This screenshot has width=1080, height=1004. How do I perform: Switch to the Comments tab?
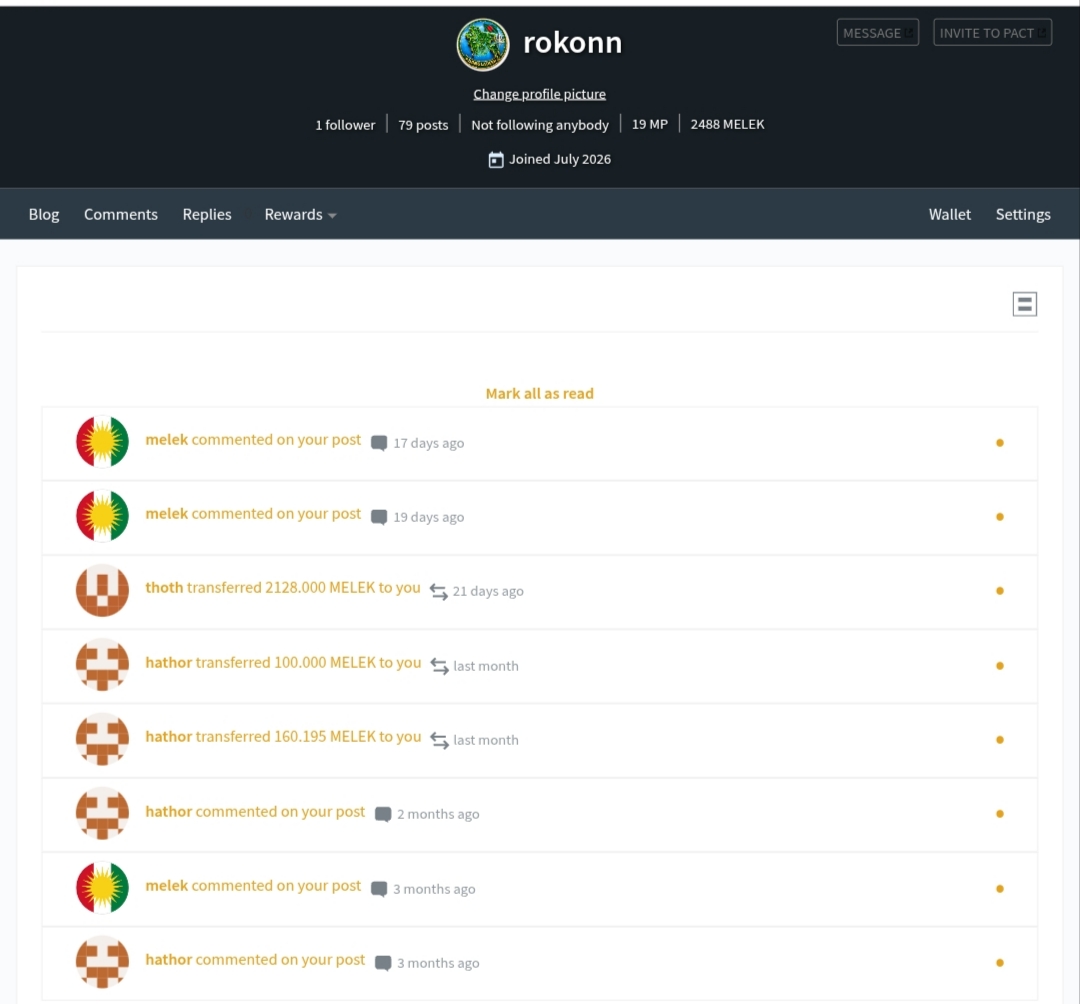click(x=121, y=215)
